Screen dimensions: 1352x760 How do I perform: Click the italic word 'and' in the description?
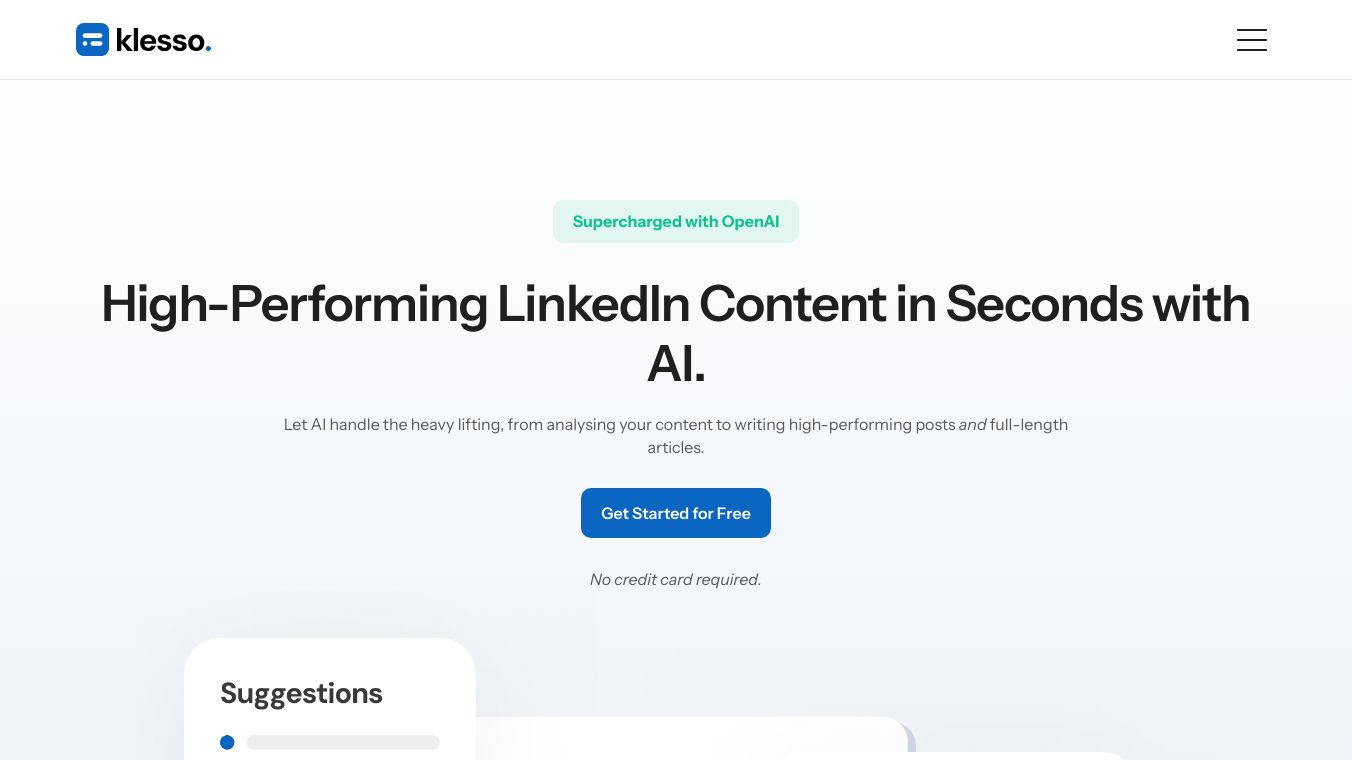[x=972, y=425]
